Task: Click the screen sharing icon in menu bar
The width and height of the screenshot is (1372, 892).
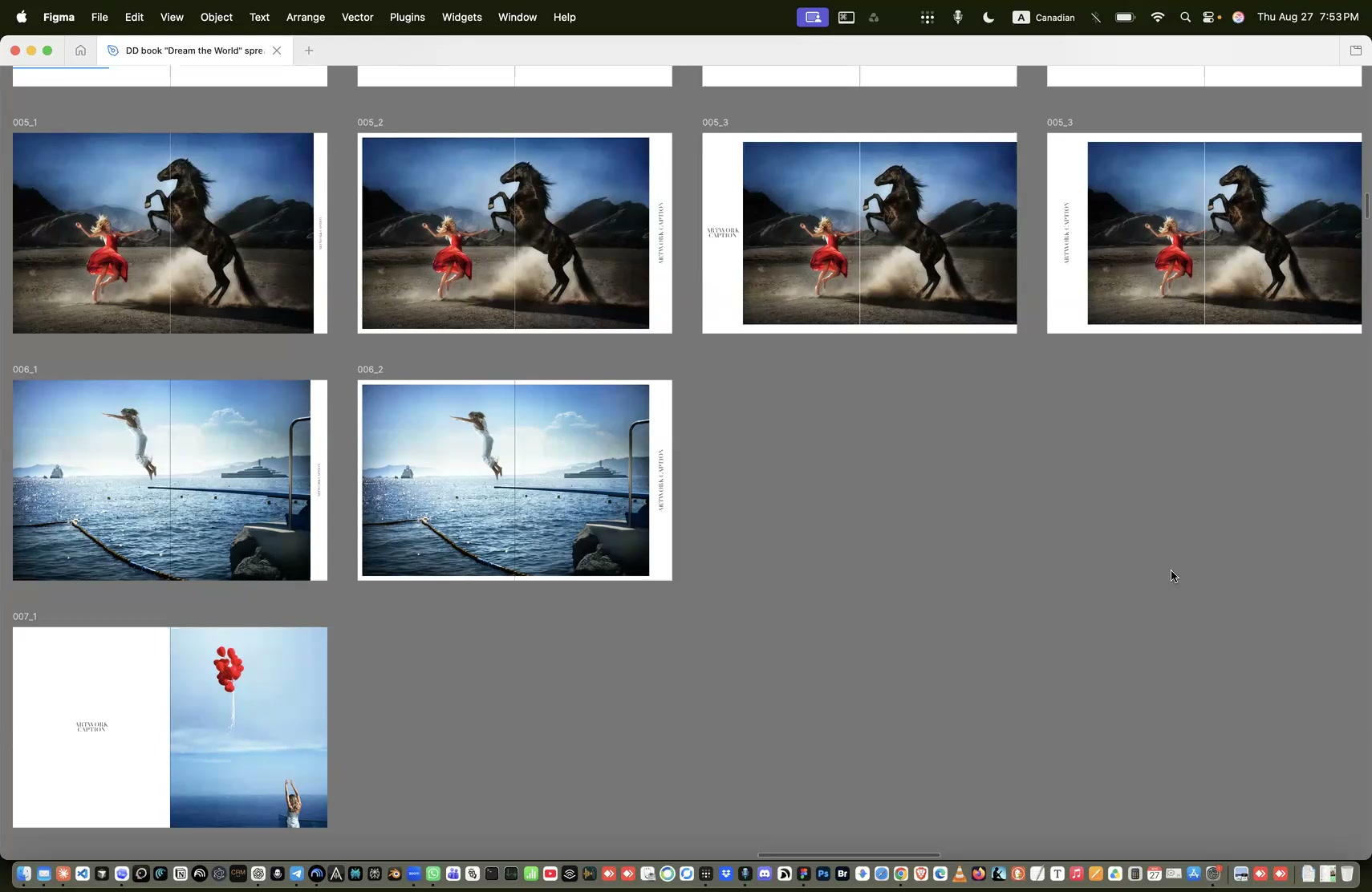Action: (x=813, y=17)
